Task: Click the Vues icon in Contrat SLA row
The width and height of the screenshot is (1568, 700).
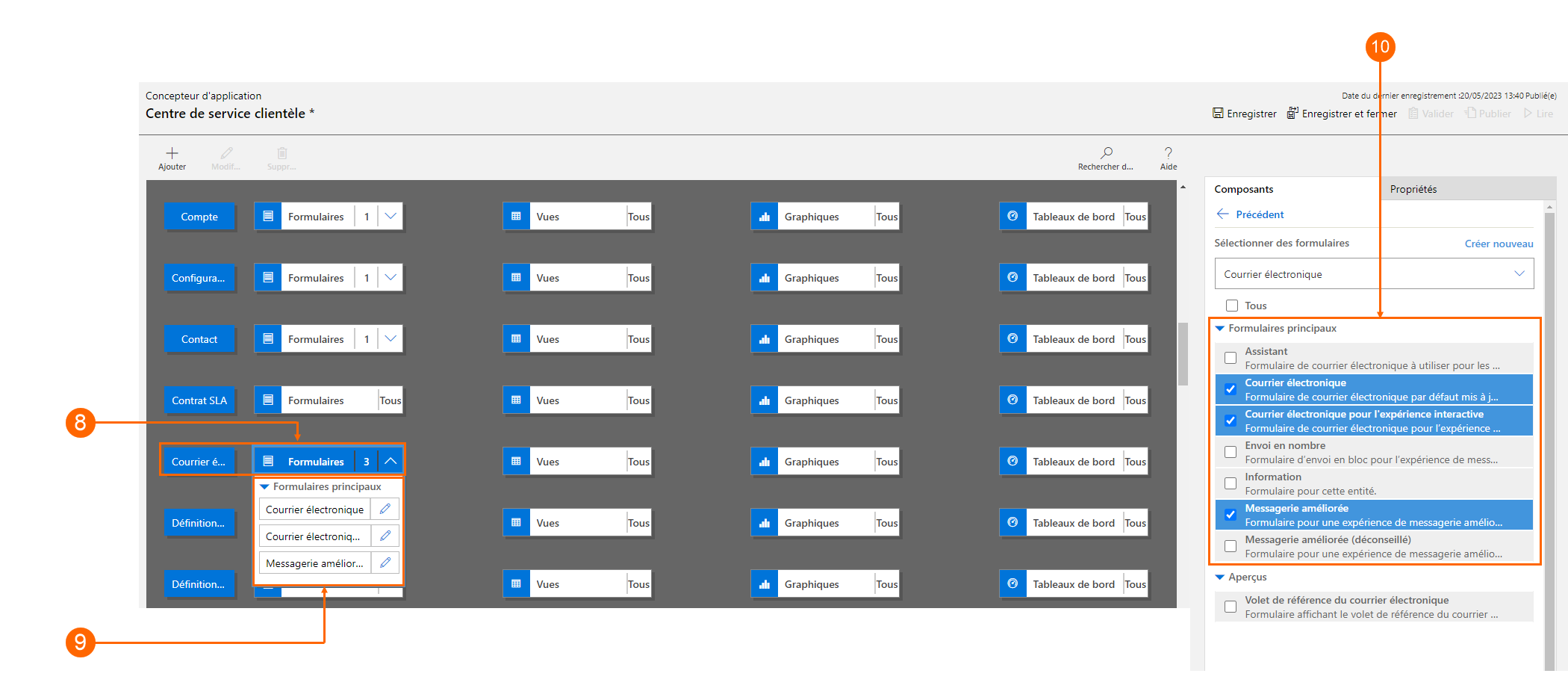Action: [x=516, y=400]
